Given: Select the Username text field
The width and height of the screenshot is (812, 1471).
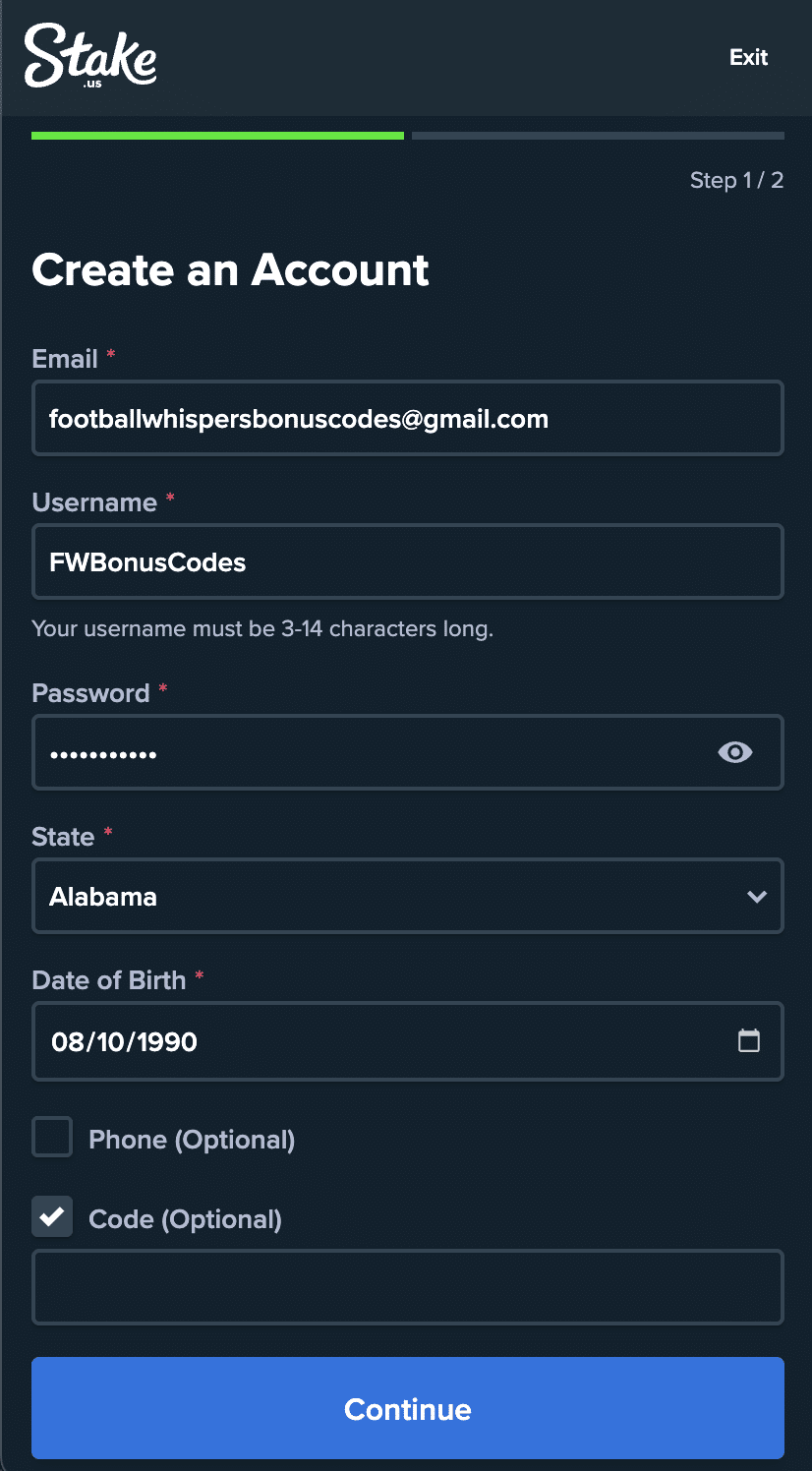Looking at the screenshot, I should pos(408,561).
